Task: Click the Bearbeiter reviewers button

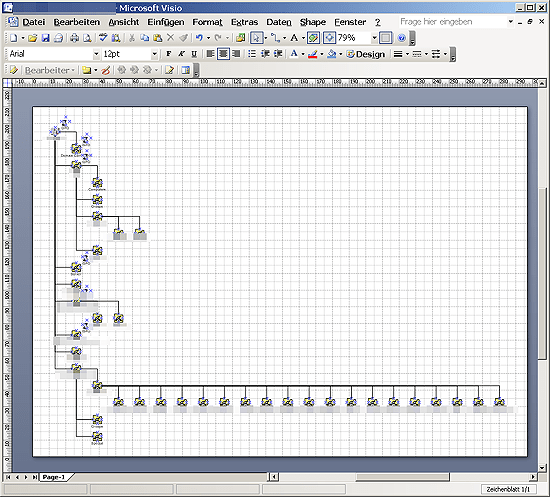Action: pos(49,70)
